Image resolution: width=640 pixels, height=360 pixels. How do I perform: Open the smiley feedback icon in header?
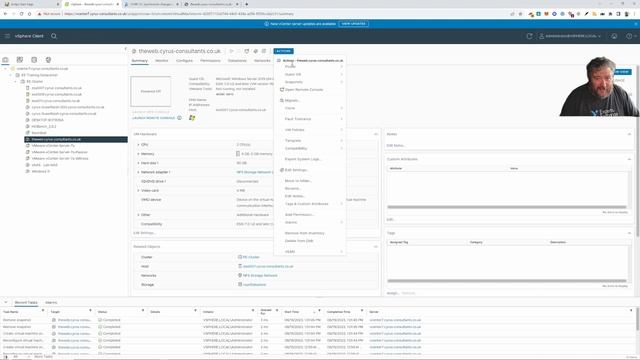pos(614,36)
